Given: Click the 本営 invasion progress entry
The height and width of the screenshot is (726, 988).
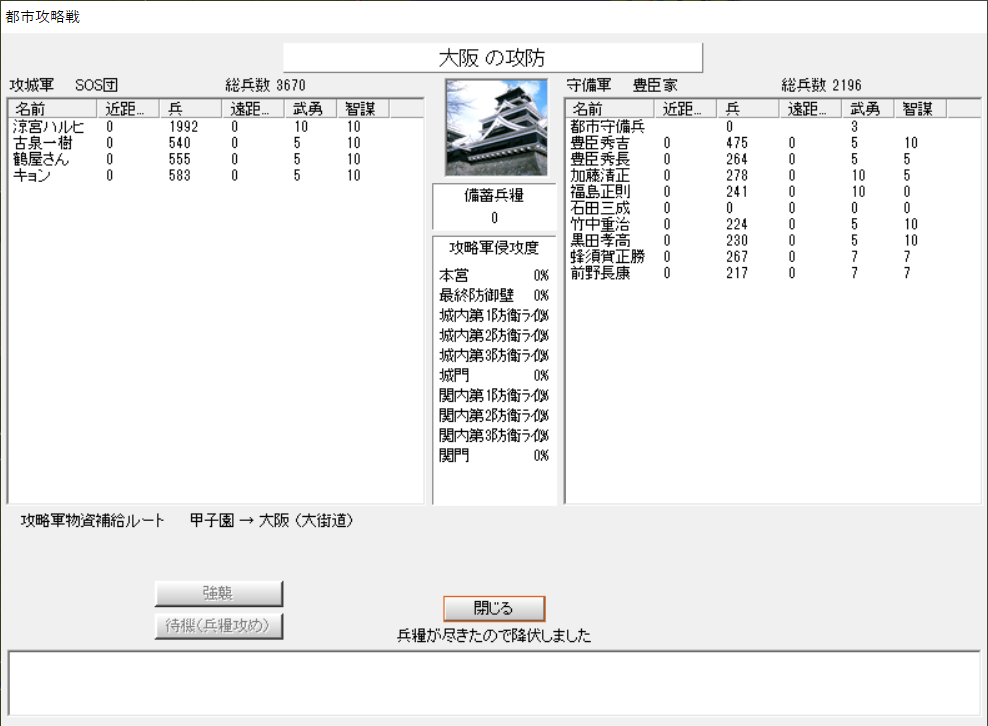Looking at the screenshot, I should coord(454,275).
